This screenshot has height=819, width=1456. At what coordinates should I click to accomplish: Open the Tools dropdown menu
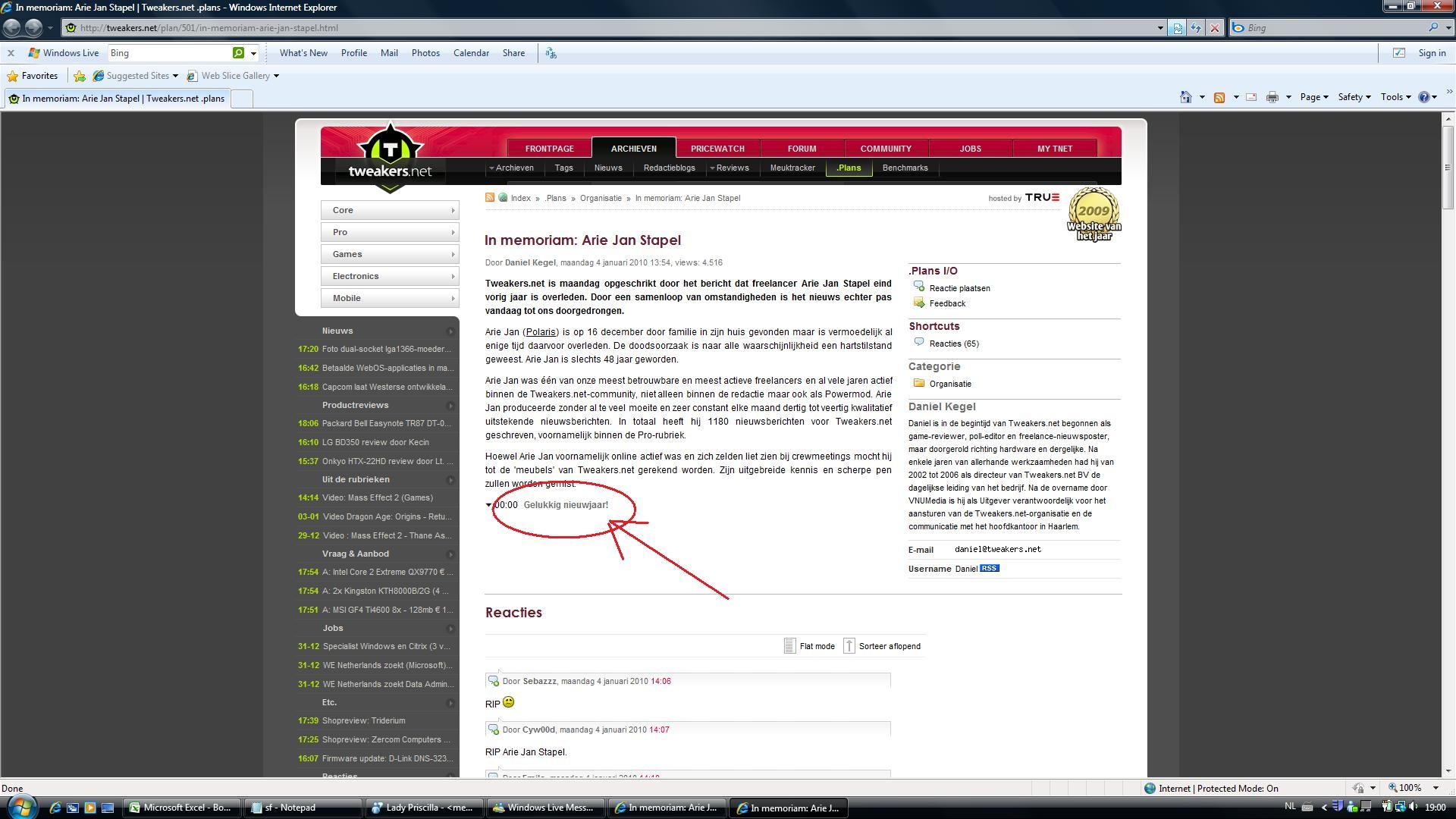[1395, 97]
